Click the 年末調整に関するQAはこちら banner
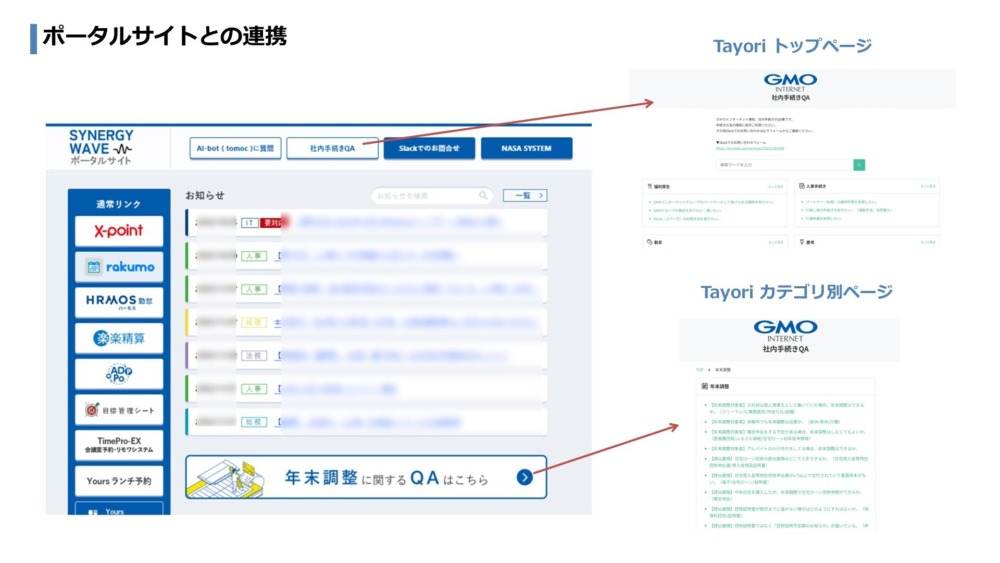 [366, 477]
